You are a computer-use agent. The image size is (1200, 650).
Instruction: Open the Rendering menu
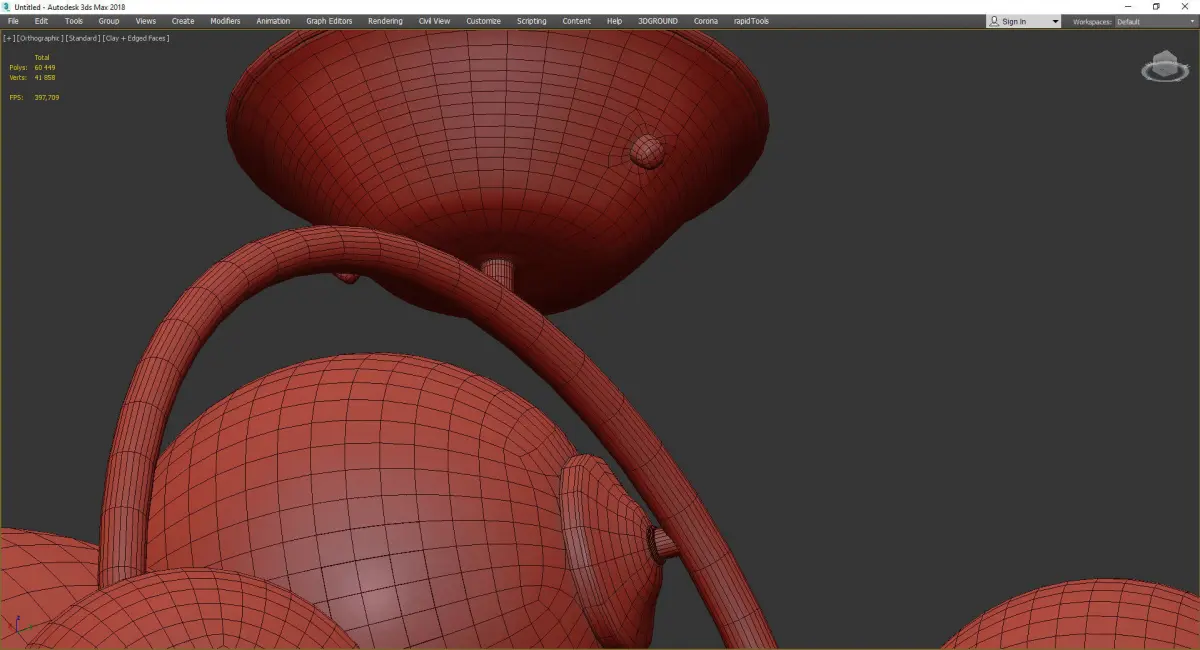click(385, 21)
